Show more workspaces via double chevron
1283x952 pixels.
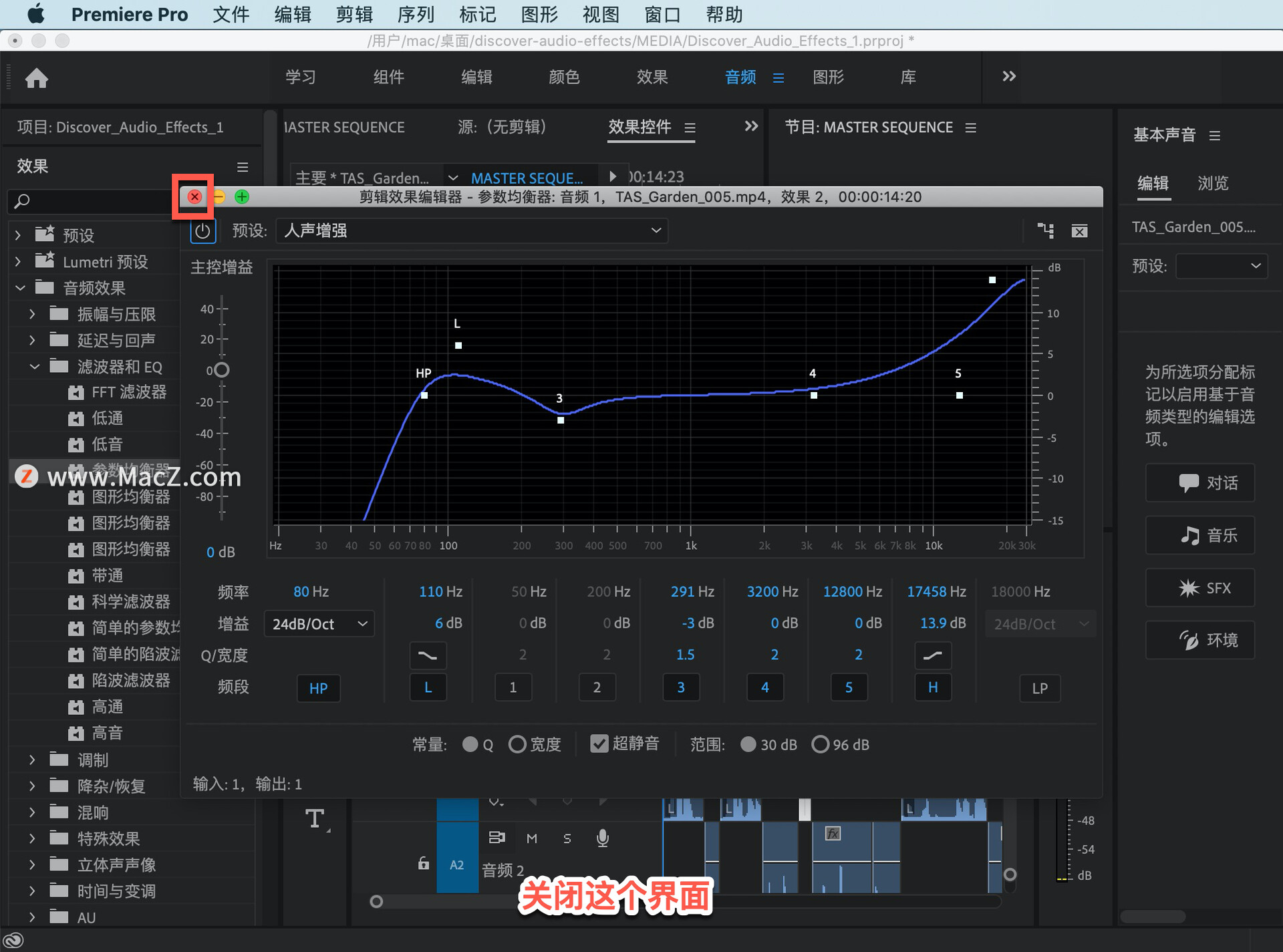tap(1009, 76)
